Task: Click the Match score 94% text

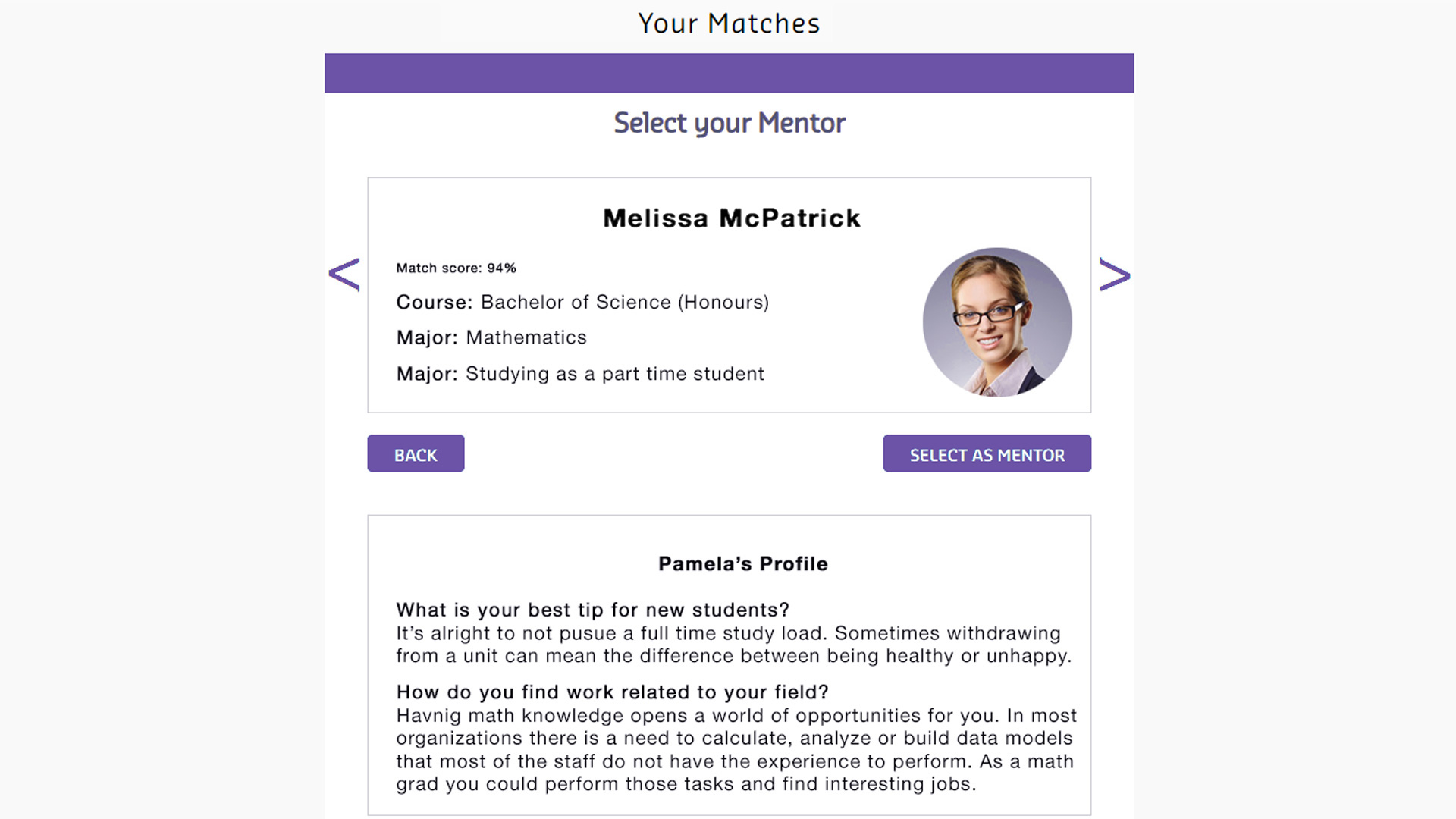Action: tap(456, 268)
